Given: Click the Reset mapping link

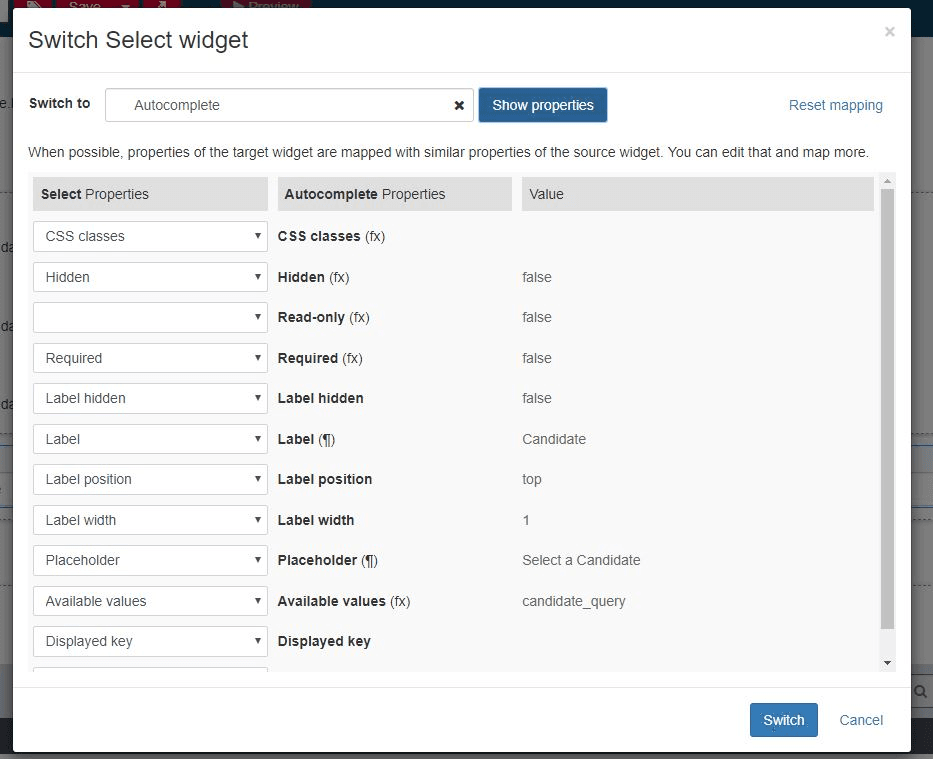Looking at the screenshot, I should tap(836, 105).
